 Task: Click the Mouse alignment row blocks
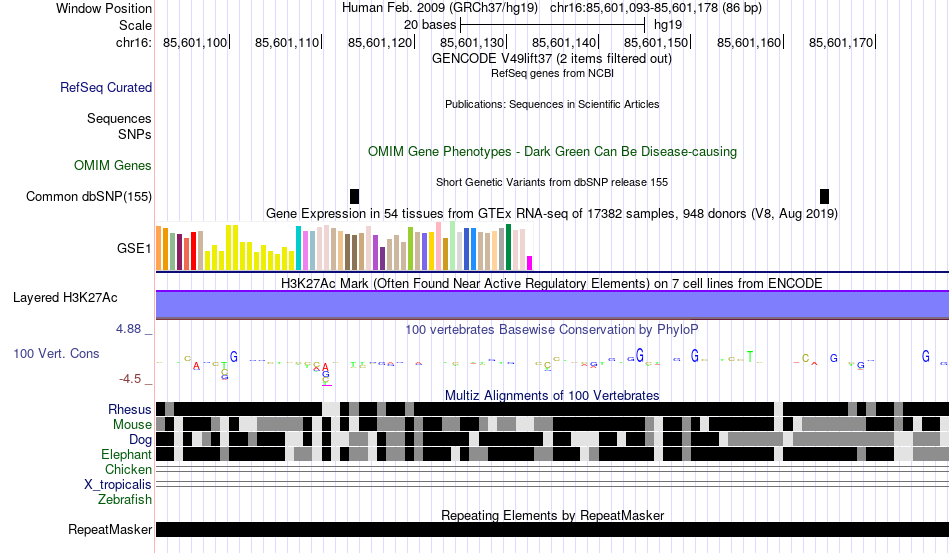click(552, 424)
